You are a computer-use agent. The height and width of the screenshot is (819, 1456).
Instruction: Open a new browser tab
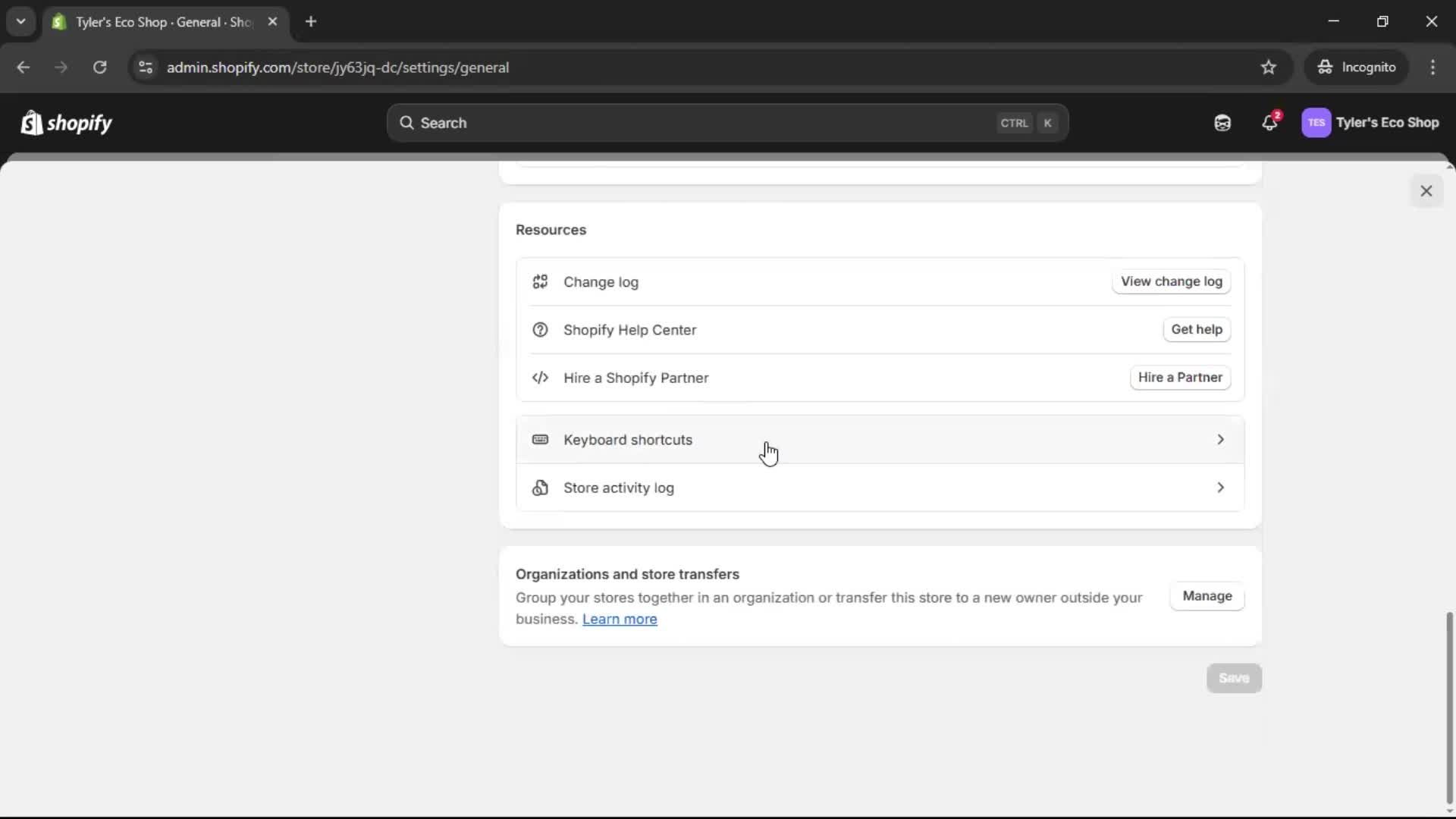point(311,21)
